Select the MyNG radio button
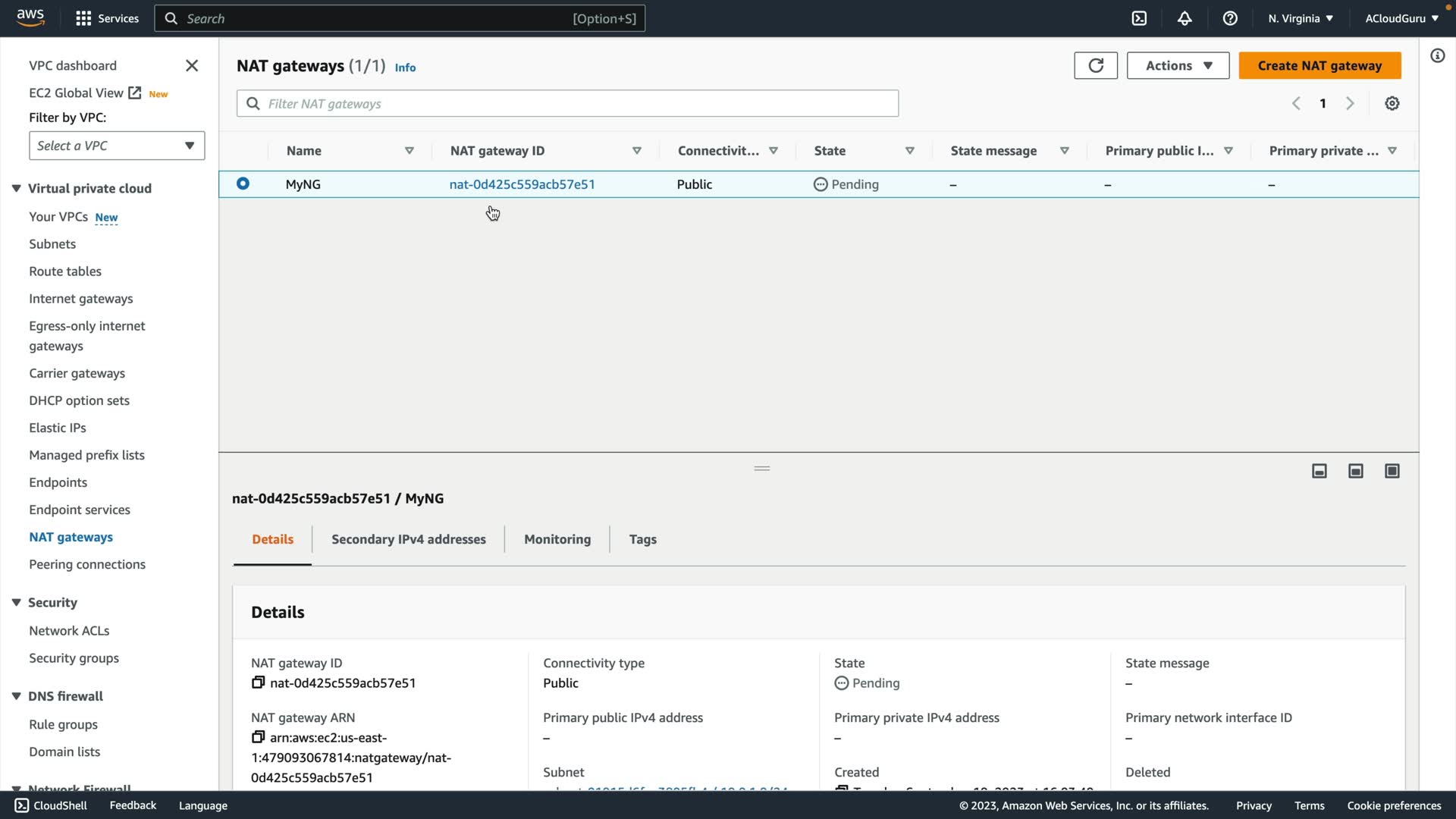1456x819 pixels. (x=243, y=184)
